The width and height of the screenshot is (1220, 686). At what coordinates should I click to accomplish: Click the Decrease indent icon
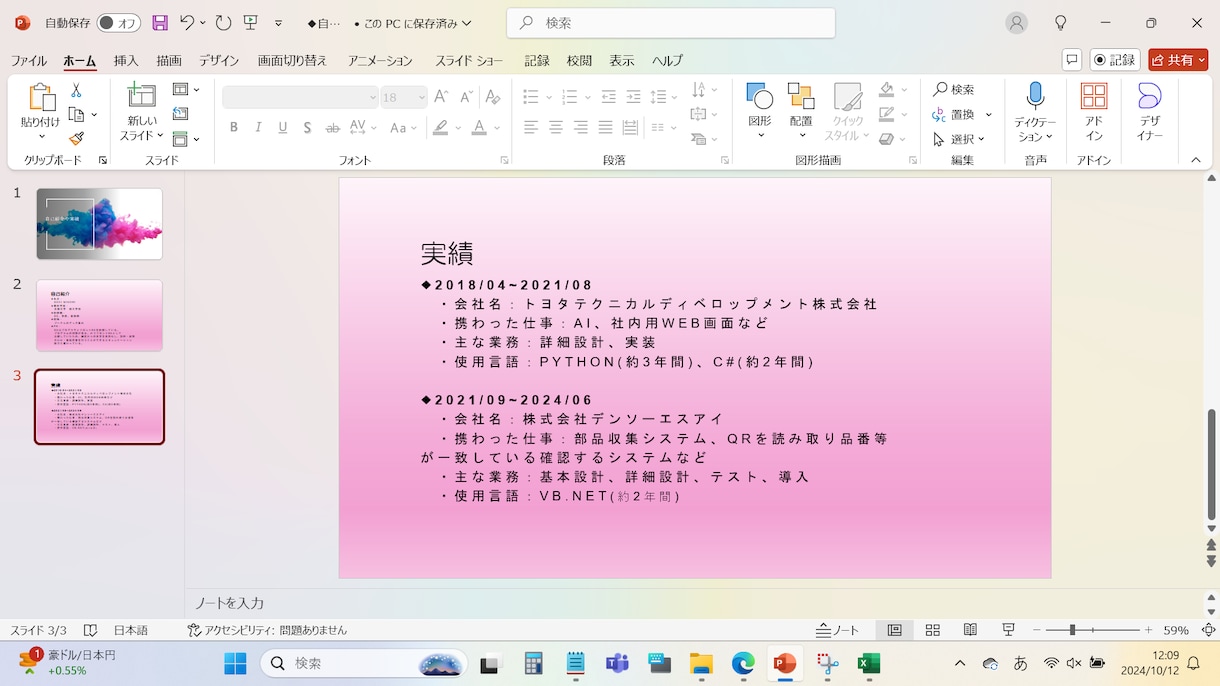pos(608,97)
